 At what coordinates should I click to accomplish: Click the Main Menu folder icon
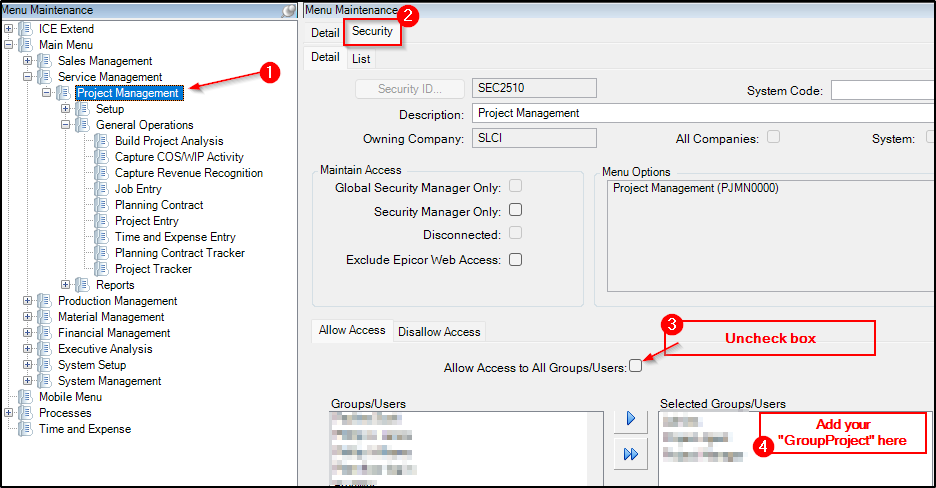[26, 45]
